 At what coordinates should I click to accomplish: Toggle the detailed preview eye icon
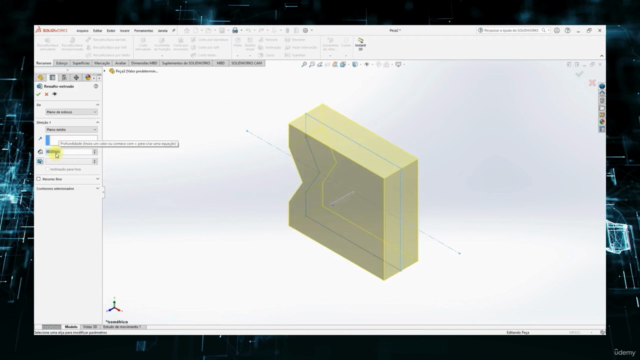pyautogui.click(x=54, y=94)
